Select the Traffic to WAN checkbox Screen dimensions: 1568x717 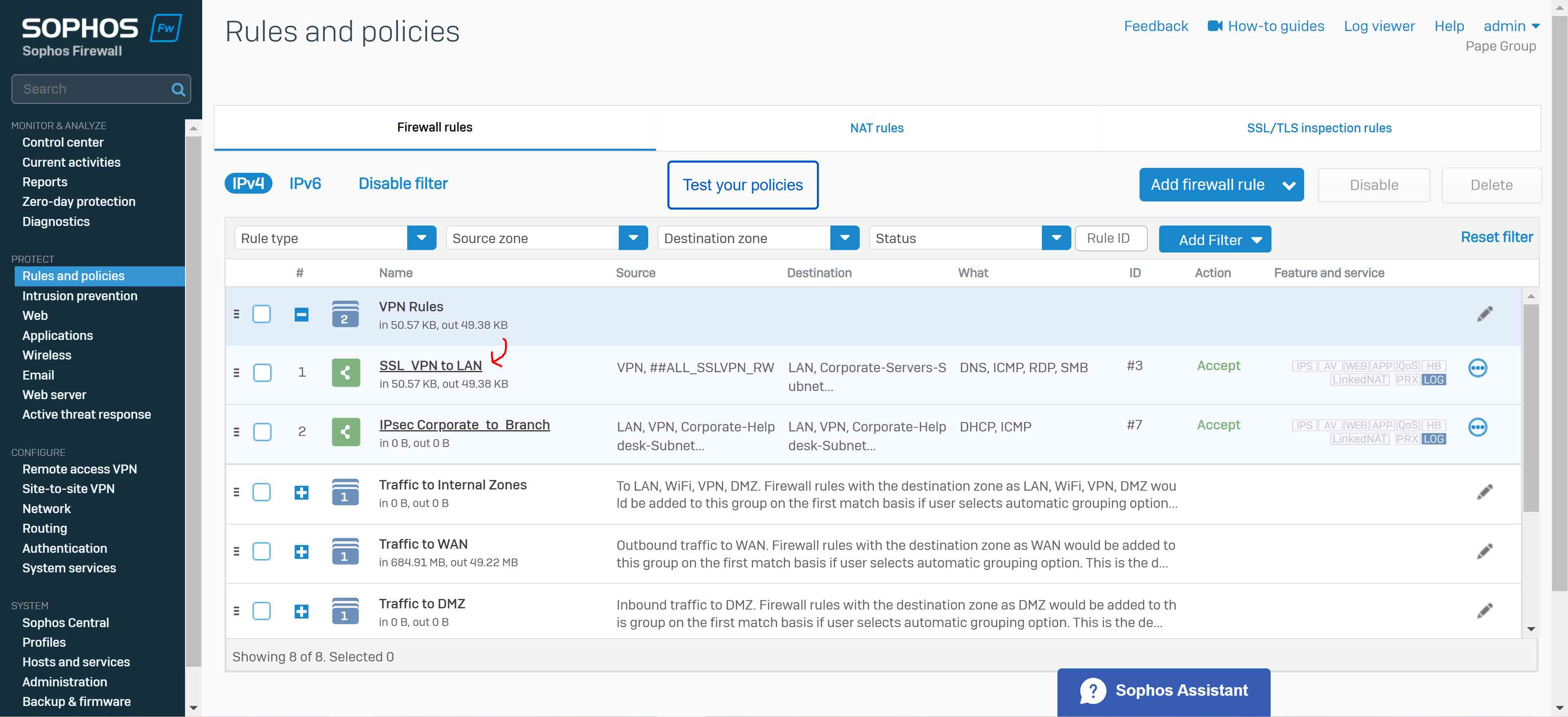(262, 552)
